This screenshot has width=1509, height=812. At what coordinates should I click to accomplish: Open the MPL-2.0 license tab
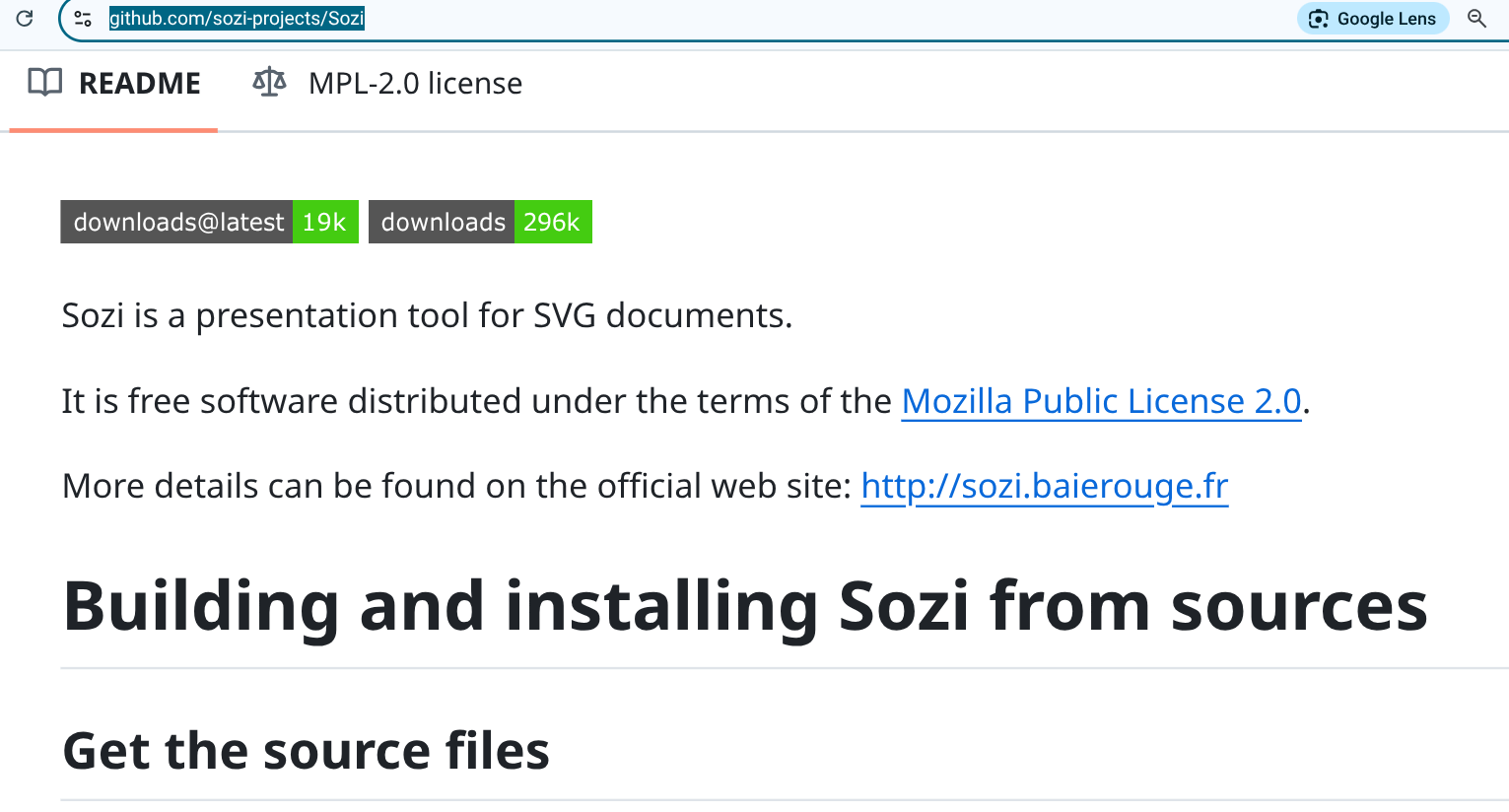click(387, 84)
